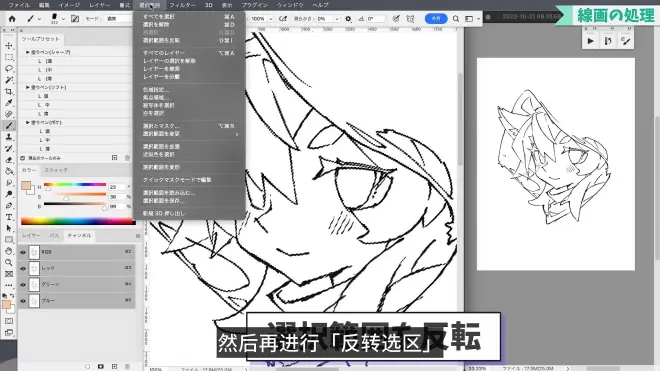Expand the 塗りペン(シャープ) preset group
The image size is (660, 371).
point(28,52)
